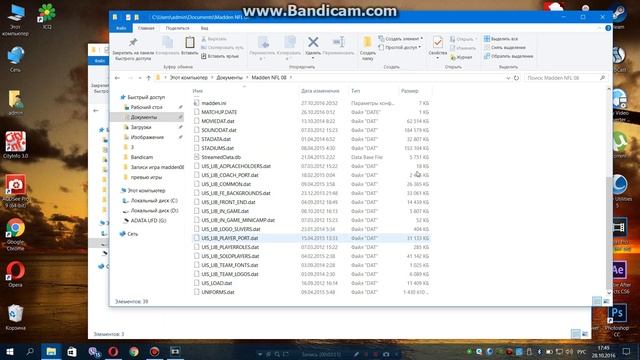The height and width of the screenshot is (360, 640).
Task: Open the CityInfo 3.0 desktop icon
Action: pos(16,145)
